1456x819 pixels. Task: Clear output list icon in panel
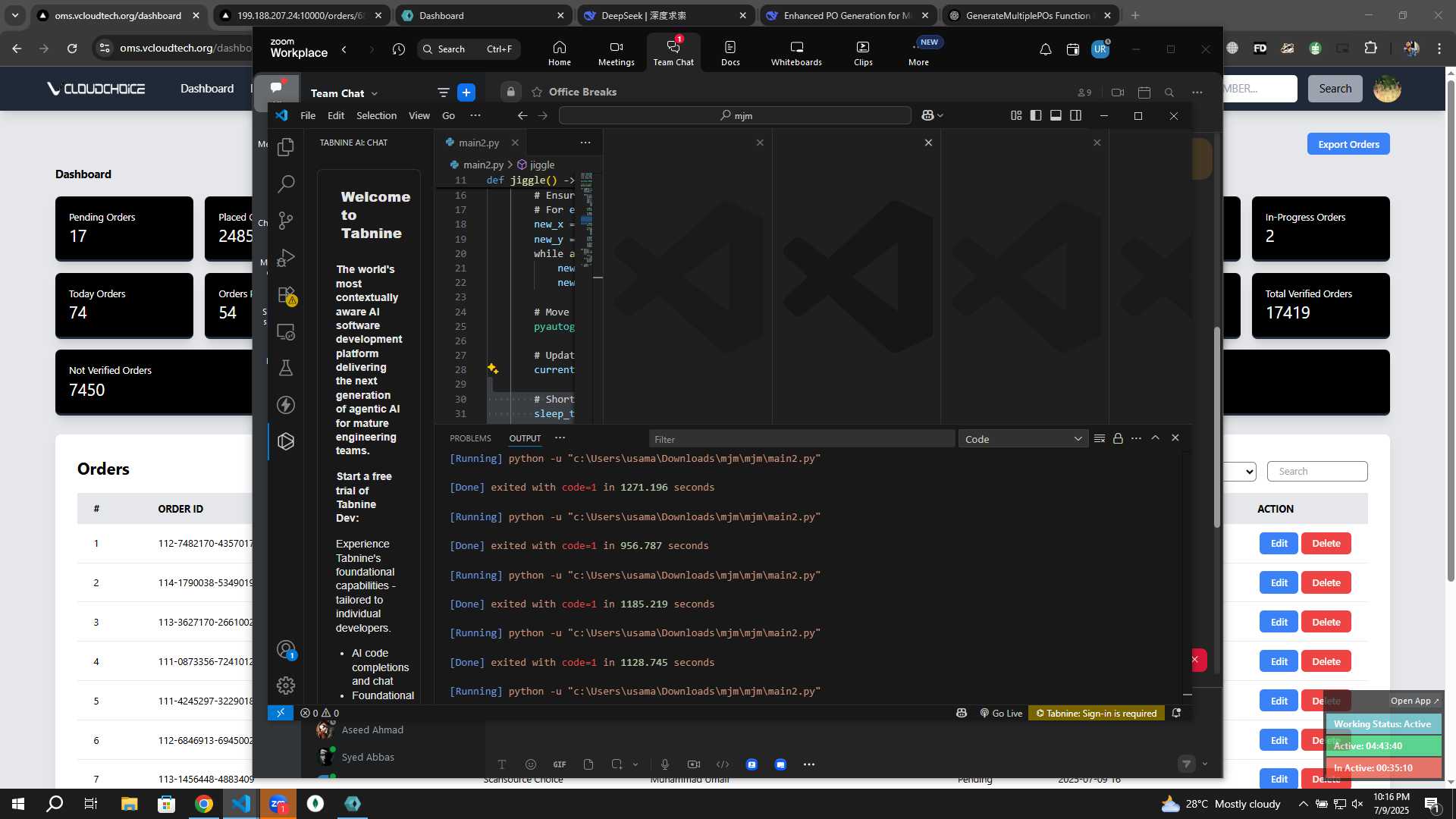(x=1100, y=438)
